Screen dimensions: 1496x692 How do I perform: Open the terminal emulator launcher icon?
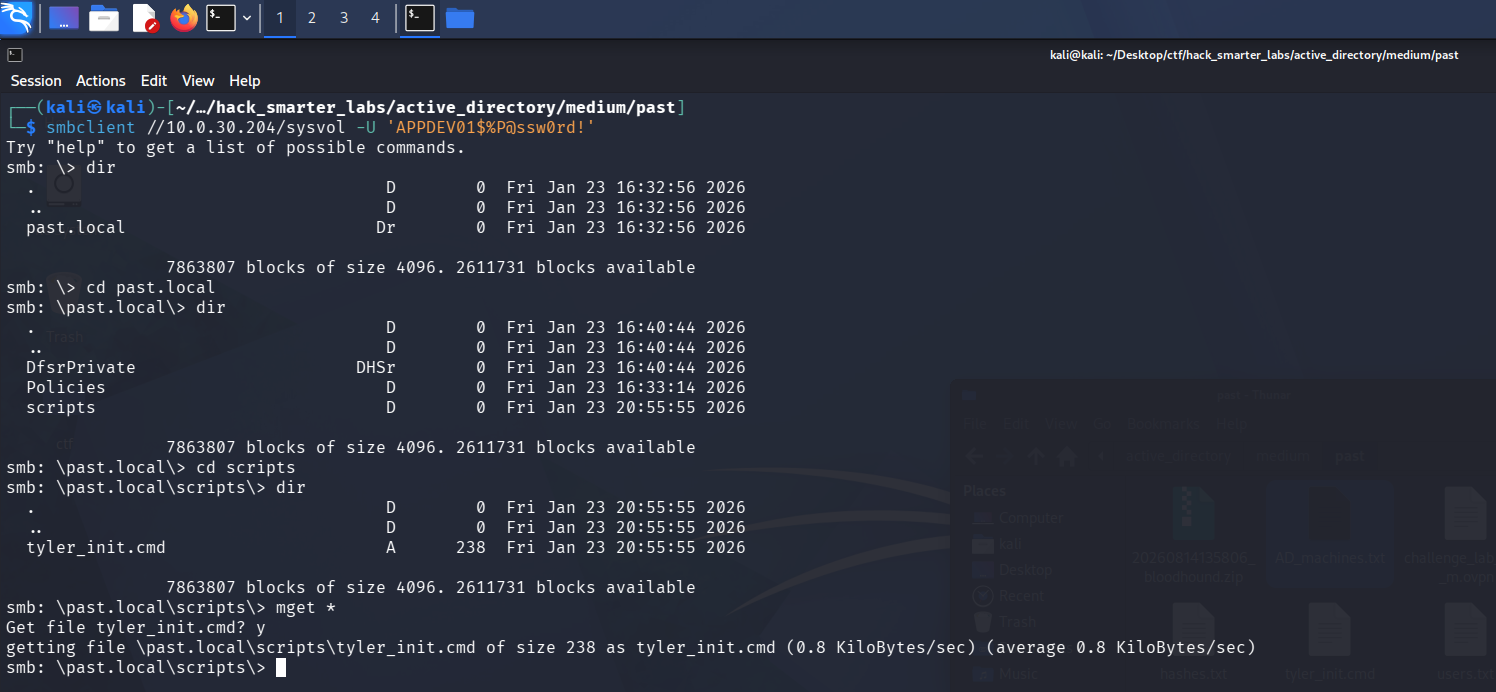[x=221, y=18]
